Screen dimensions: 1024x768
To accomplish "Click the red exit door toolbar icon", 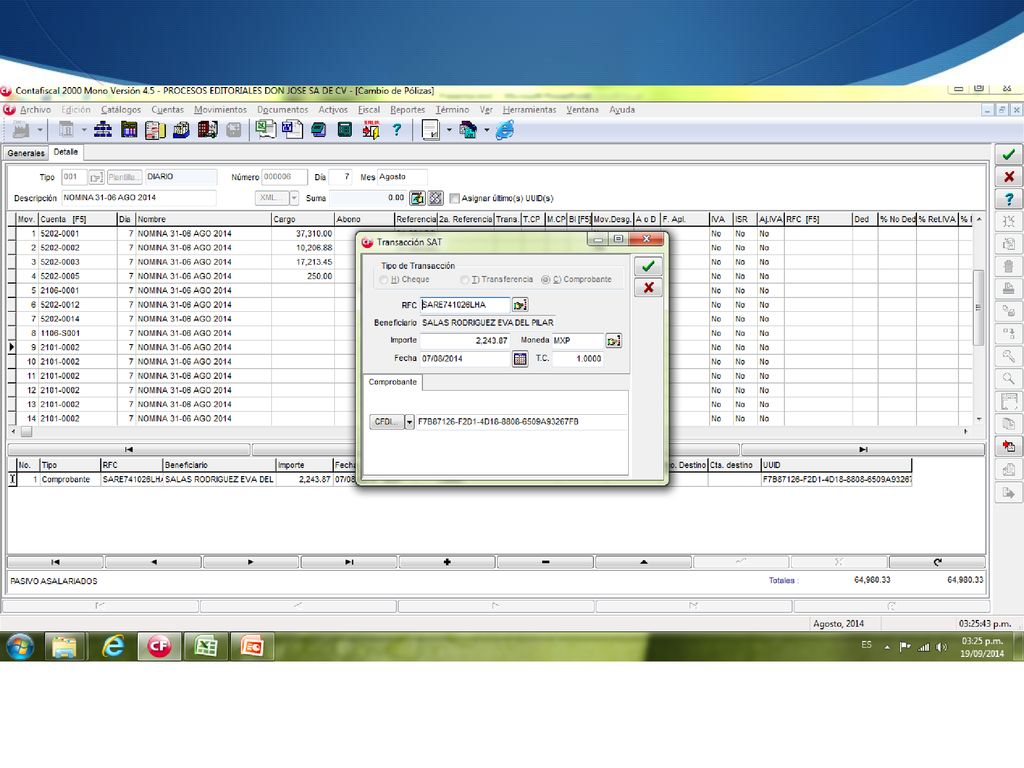I will [371, 130].
